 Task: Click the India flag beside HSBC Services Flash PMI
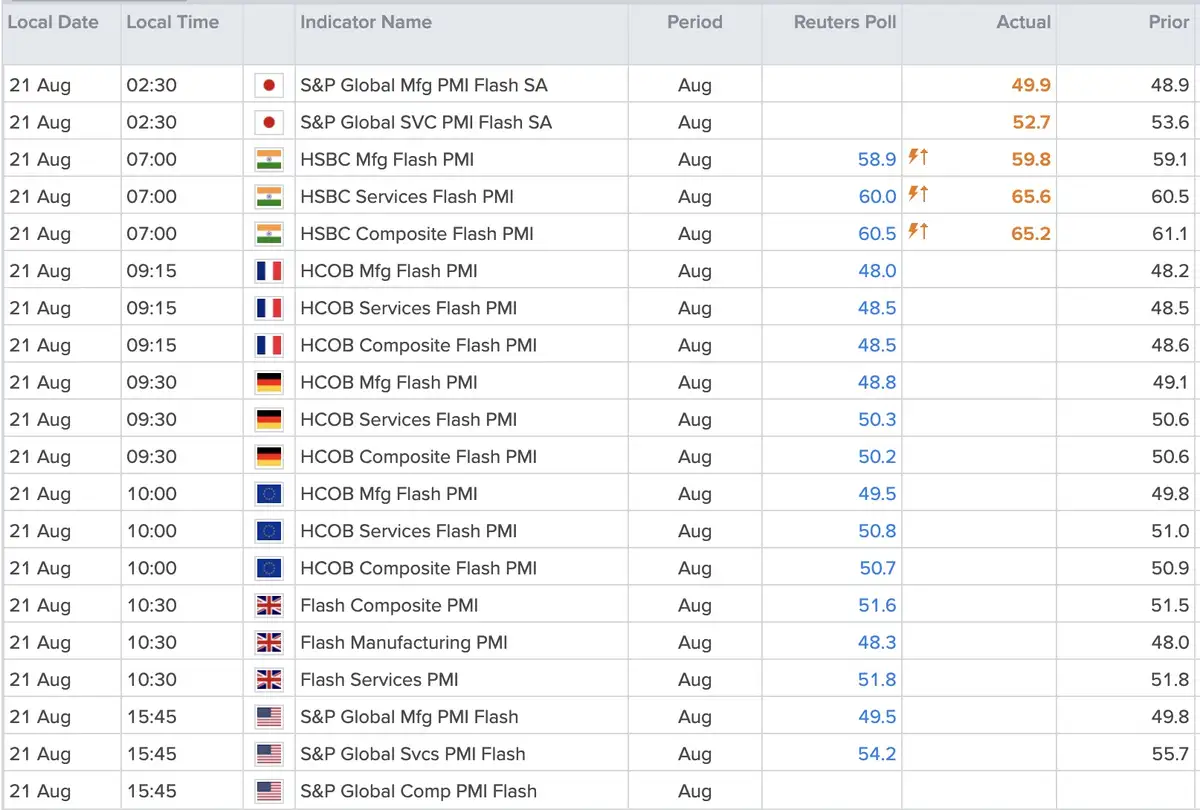click(x=269, y=196)
